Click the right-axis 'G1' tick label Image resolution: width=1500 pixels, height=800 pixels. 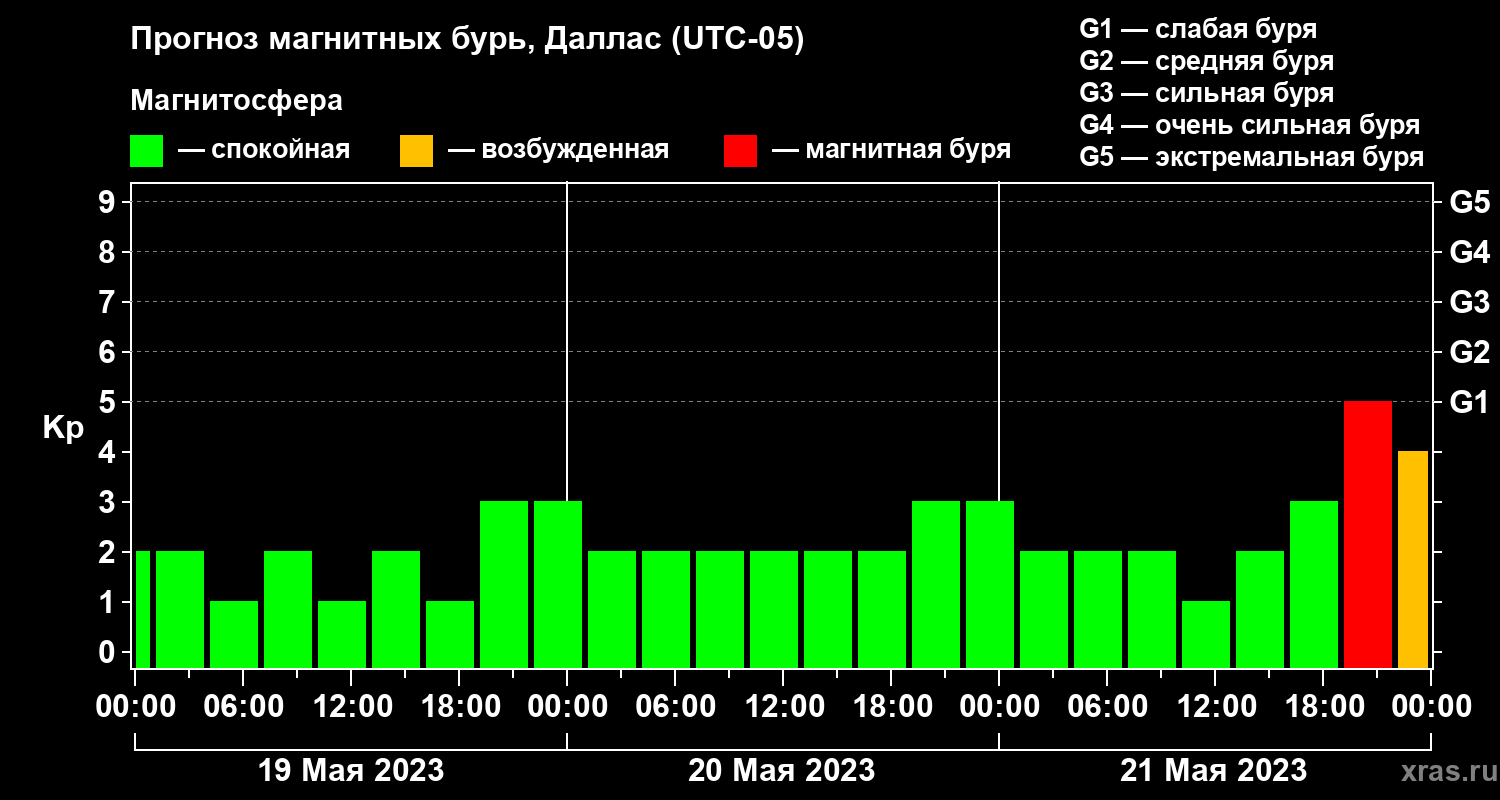pos(1469,403)
